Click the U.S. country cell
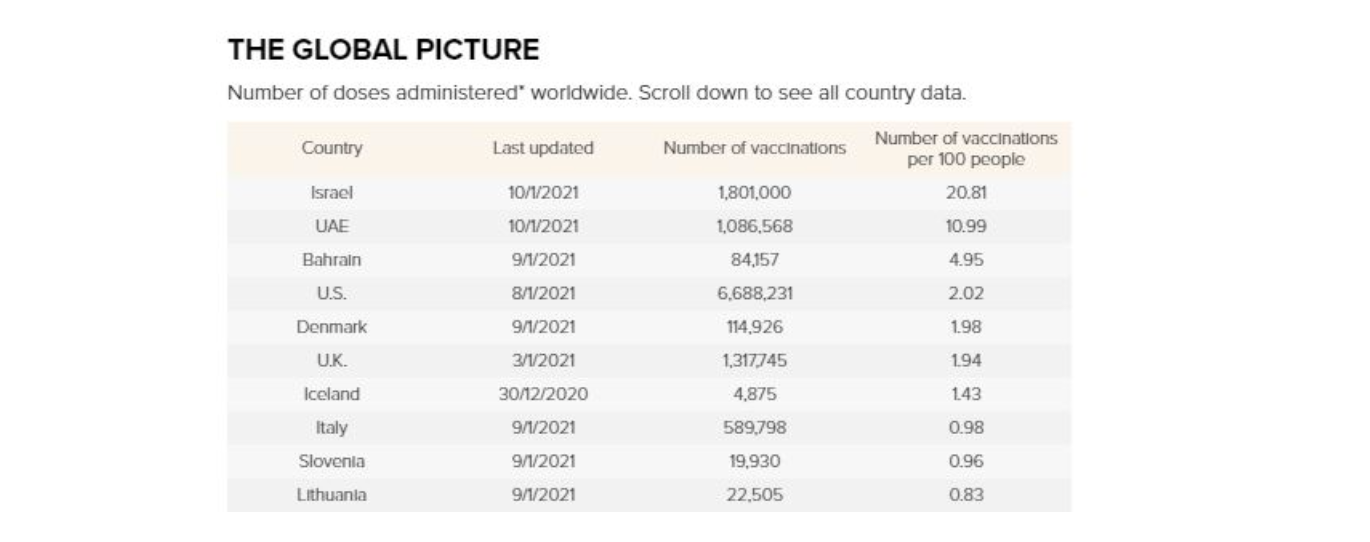Screen dimensions: 1370x542 (x=332, y=294)
